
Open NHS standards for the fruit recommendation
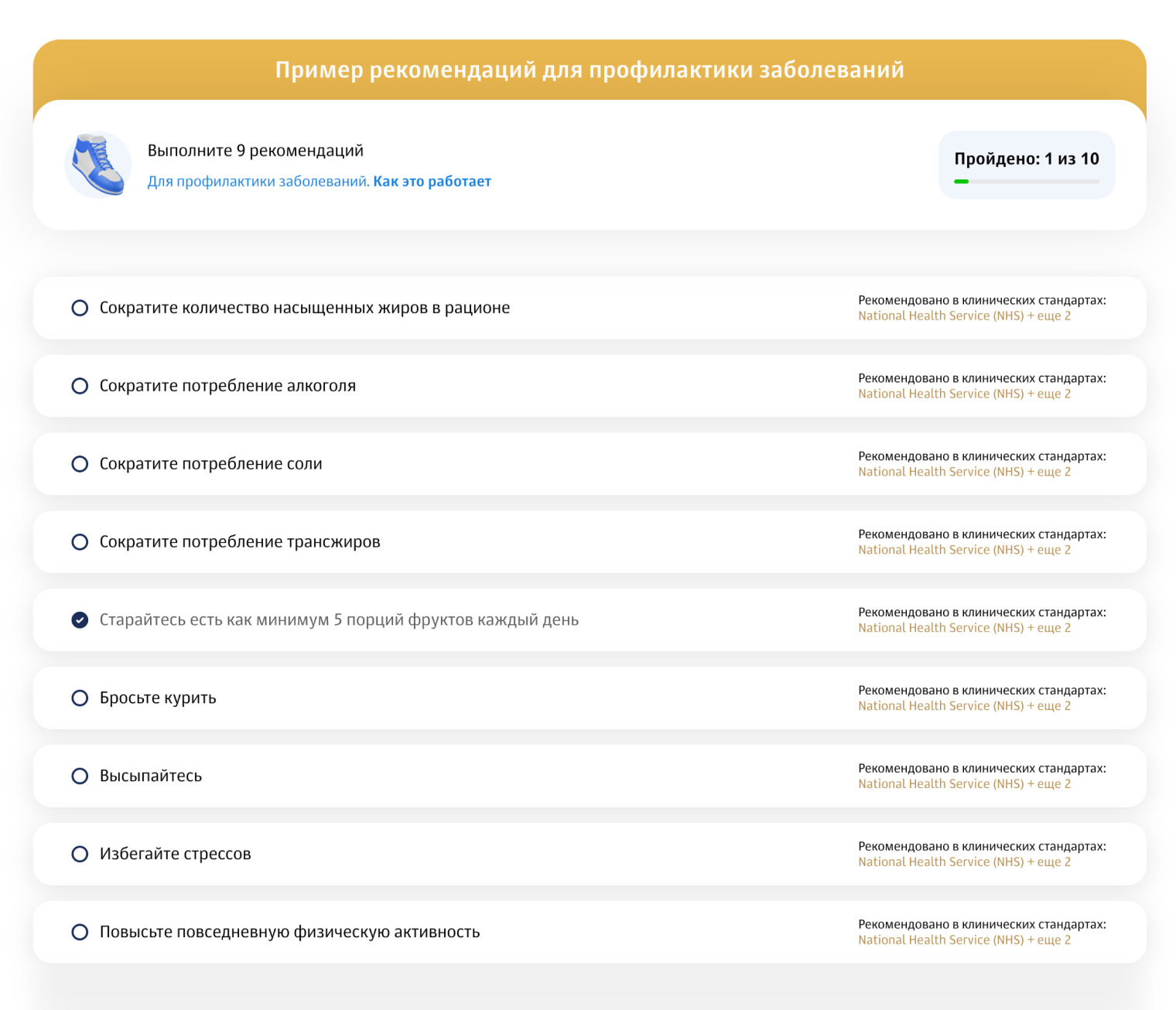tap(965, 627)
